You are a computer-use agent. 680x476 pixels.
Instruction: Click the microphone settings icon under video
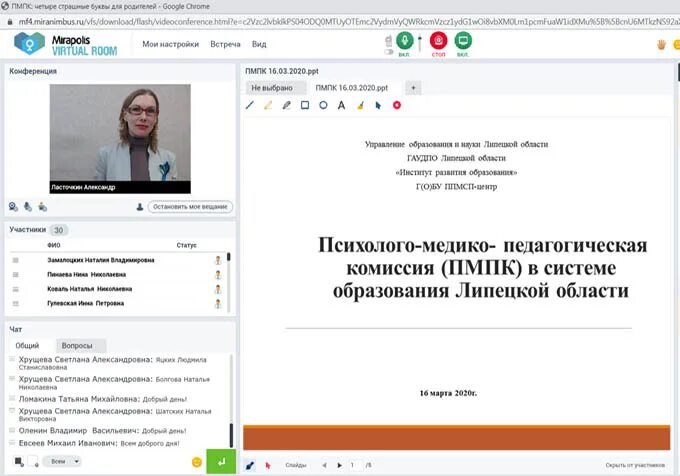[x=28, y=207]
